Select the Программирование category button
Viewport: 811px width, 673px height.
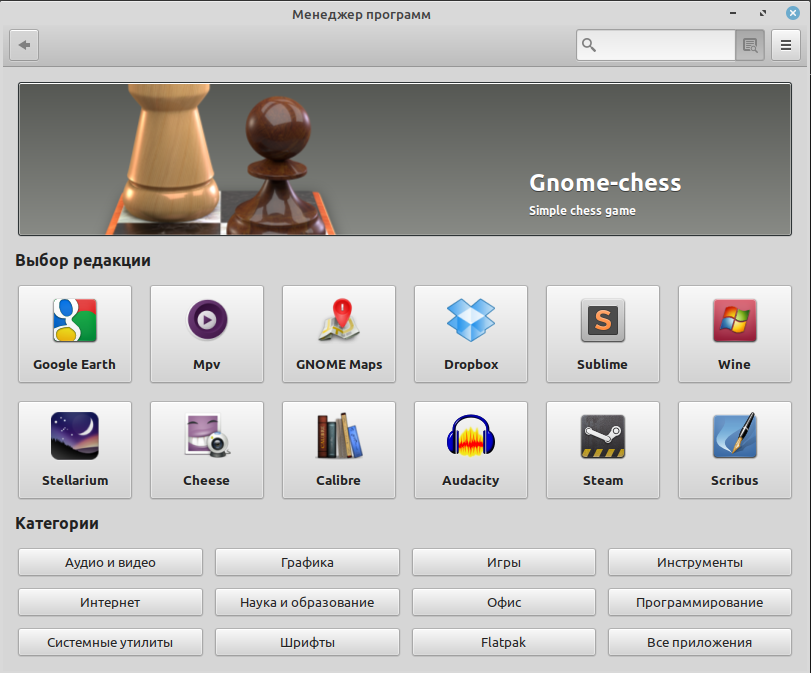[x=700, y=602]
